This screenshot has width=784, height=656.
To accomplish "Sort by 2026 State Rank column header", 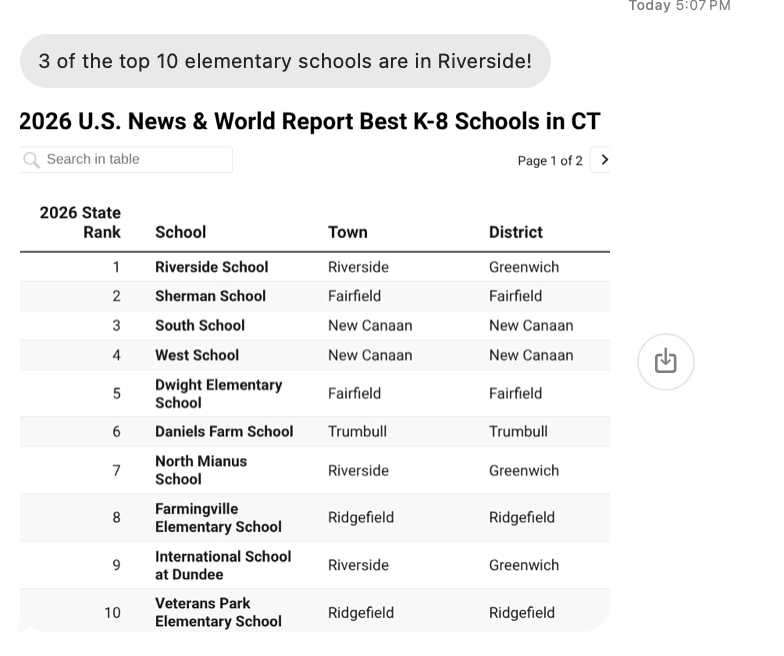I will (80, 222).
